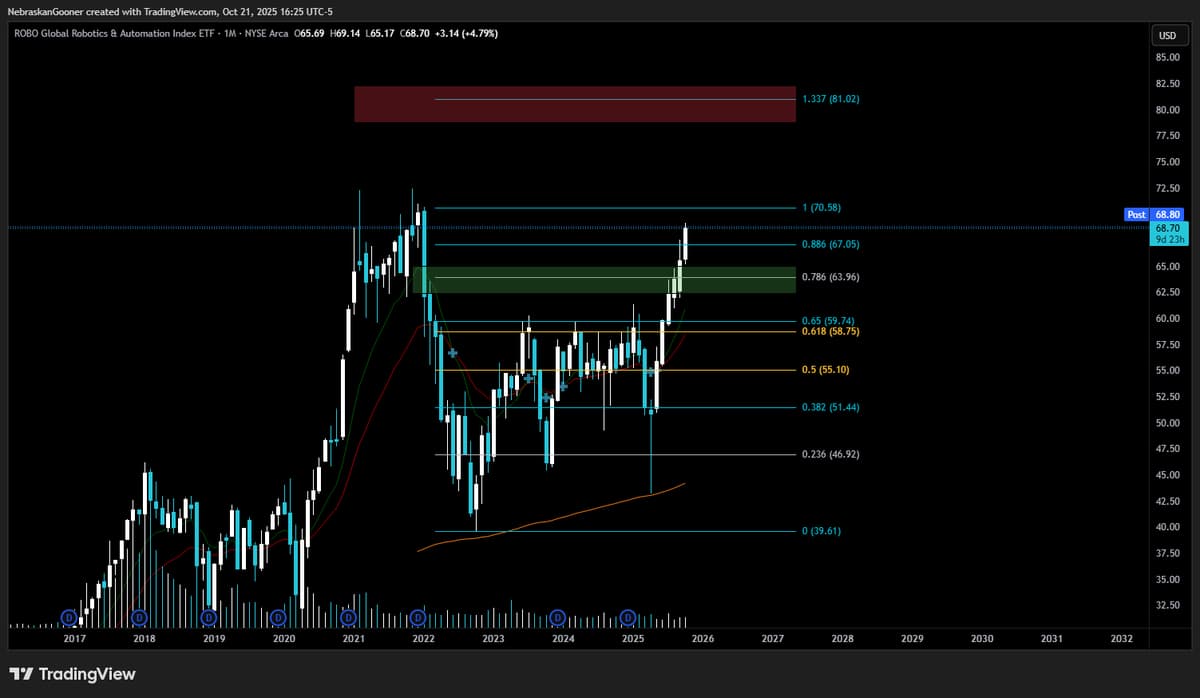Screen dimensions: 1200x698
Task: Click the dividend "D" badge under 2022
Action: (x=418, y=618)
